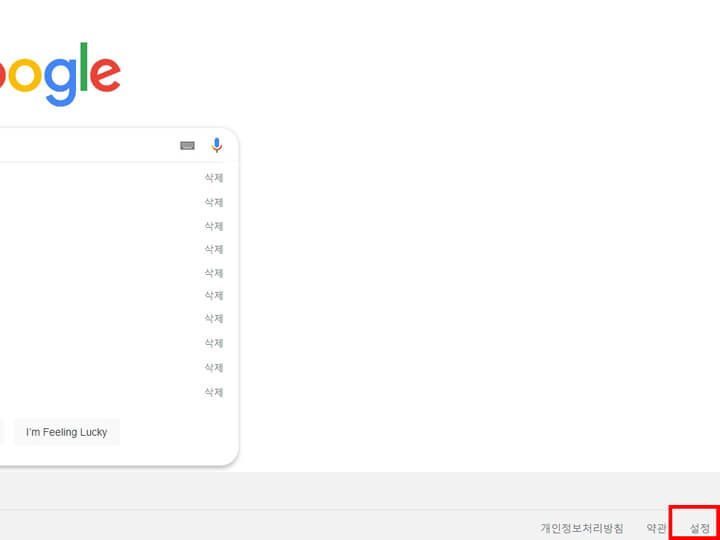Open the on-screen keyboard input tool

point(187,146)
